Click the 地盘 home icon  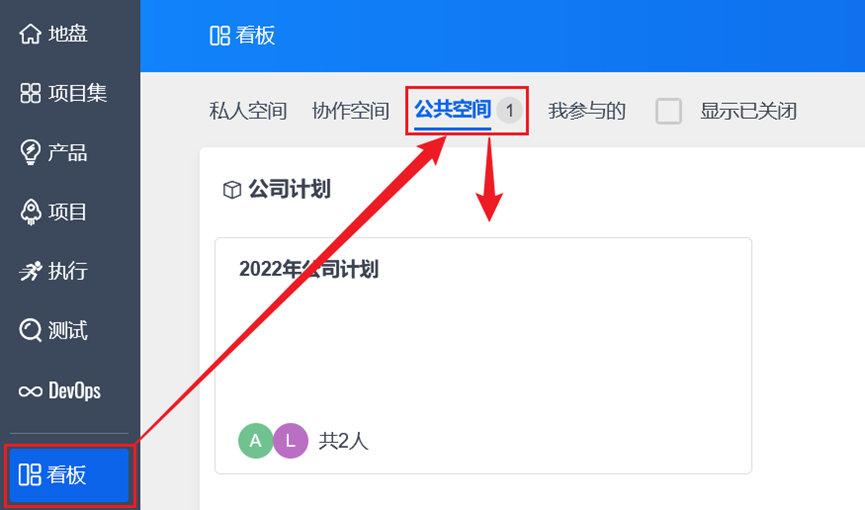(x=30, y=34)
